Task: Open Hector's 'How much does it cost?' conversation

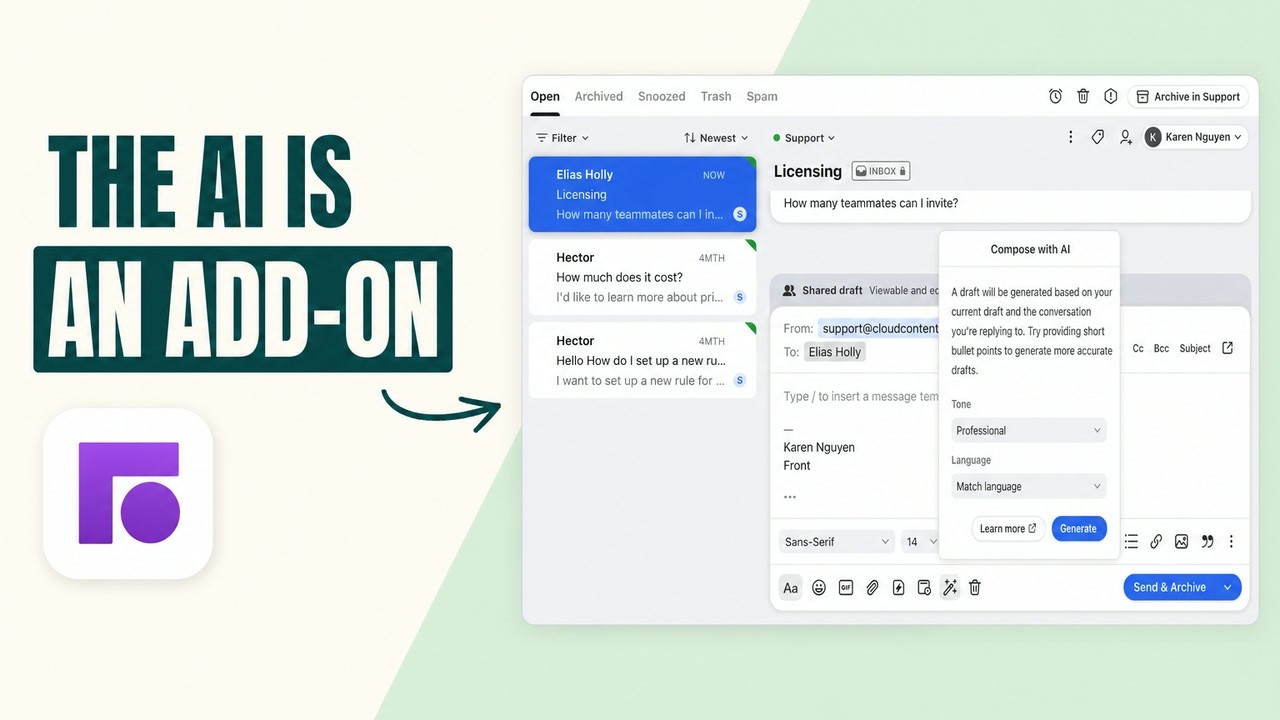Action: pos(642,277)
